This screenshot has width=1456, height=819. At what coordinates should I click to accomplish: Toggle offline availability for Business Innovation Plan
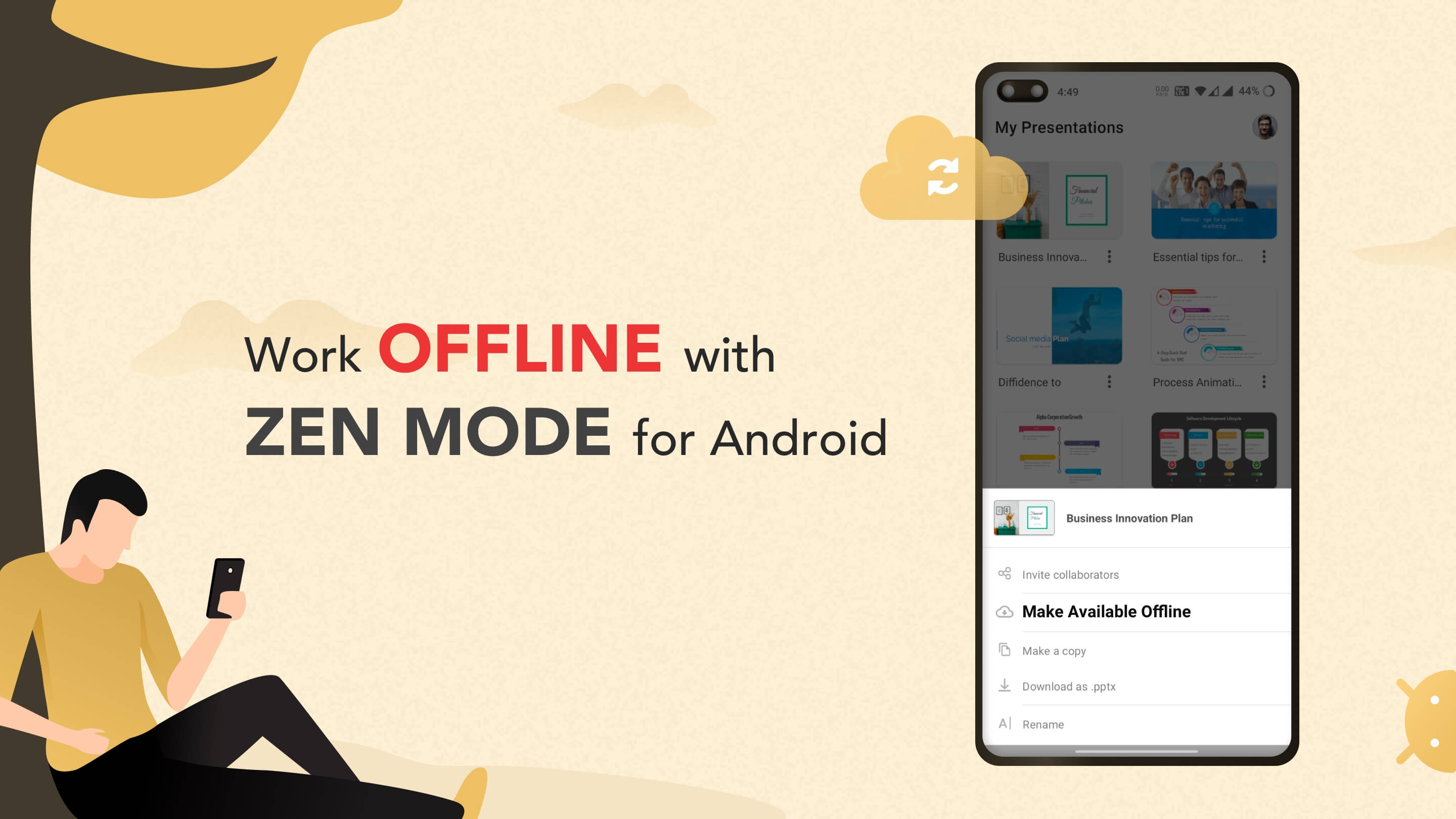[1106, 611]
